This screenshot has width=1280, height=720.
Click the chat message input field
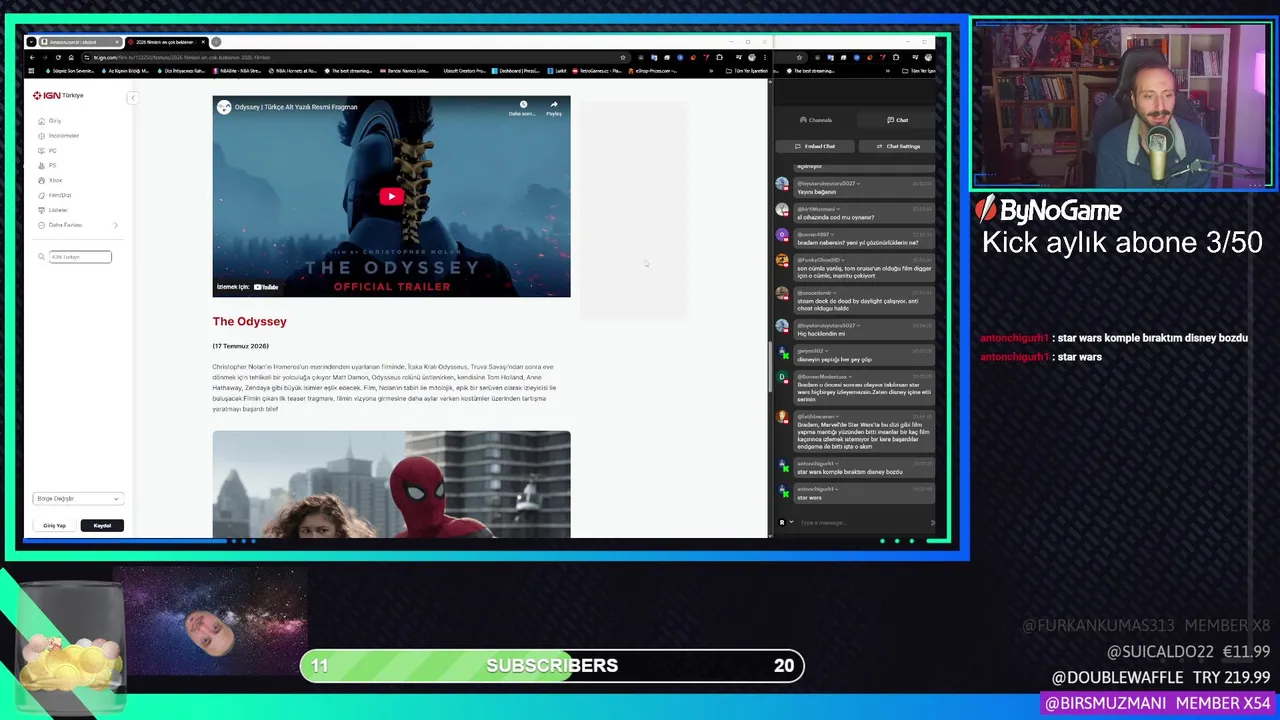pyautogui.click(x=862, y=523)
